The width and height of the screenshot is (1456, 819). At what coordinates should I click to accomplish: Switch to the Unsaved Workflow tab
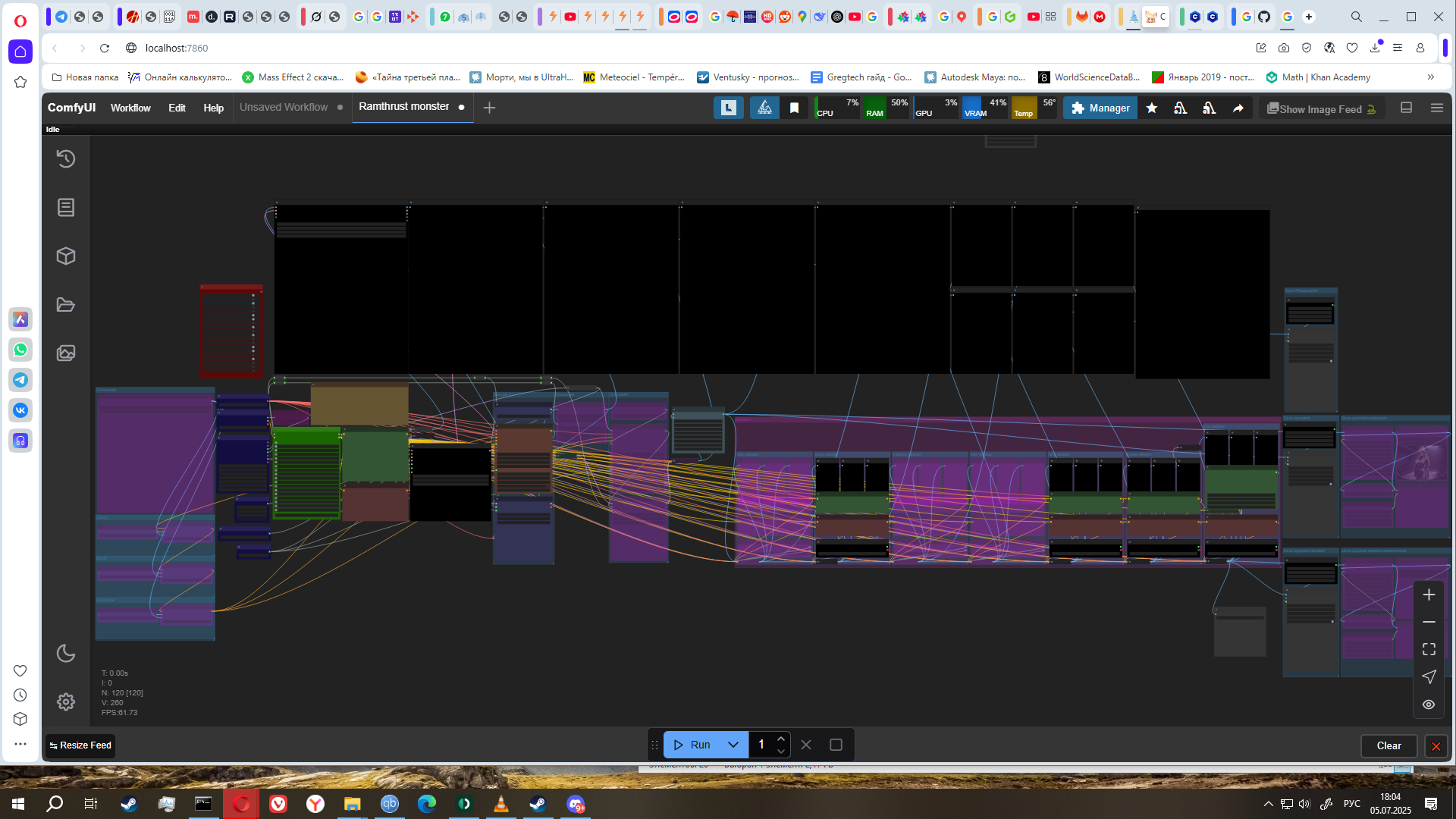point(284,107)
